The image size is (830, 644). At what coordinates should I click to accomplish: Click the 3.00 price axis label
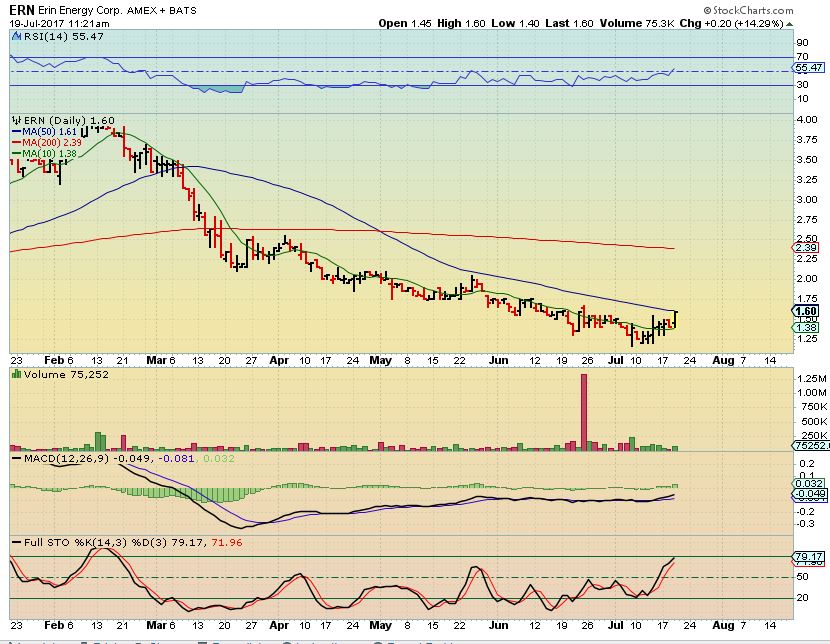[807, 199]
